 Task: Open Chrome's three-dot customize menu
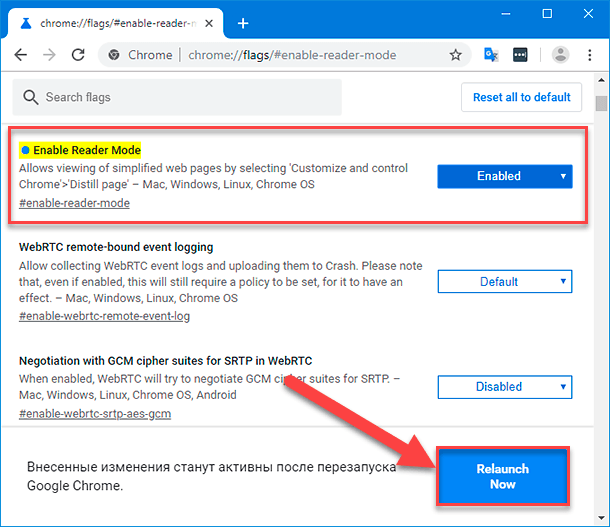(x=590, y=55)
